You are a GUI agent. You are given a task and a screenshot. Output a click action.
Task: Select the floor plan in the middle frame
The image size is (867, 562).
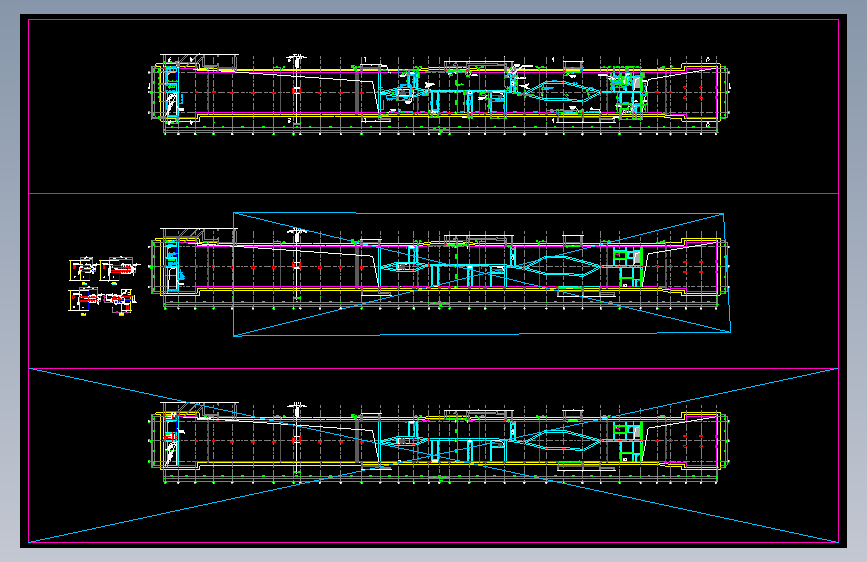pyautogui.click(x=440, y=268)
